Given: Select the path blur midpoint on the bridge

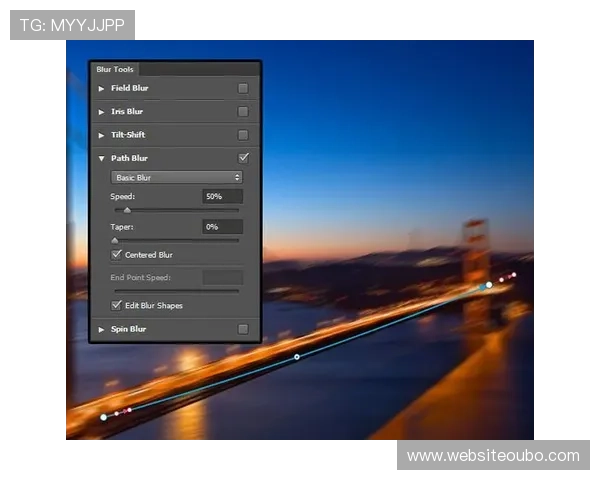Looking at the screenshot, I should 296,357.
